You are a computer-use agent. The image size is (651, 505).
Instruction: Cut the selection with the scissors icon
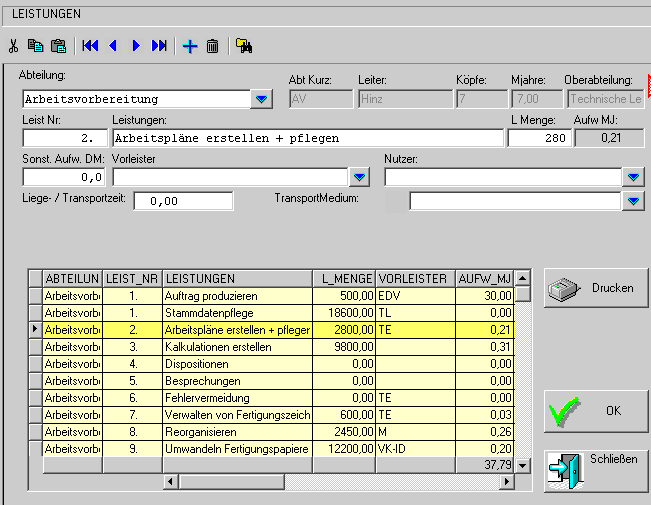tap(13, 46)
